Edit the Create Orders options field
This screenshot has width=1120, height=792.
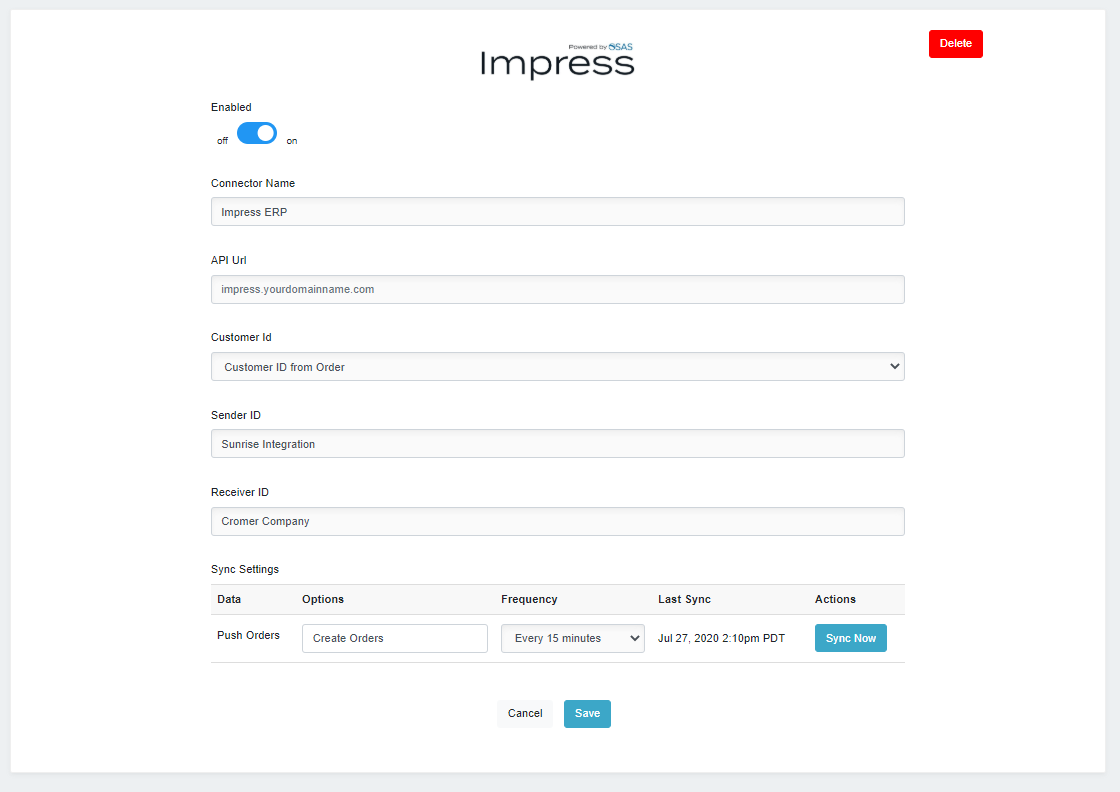[x=394, y=638]
